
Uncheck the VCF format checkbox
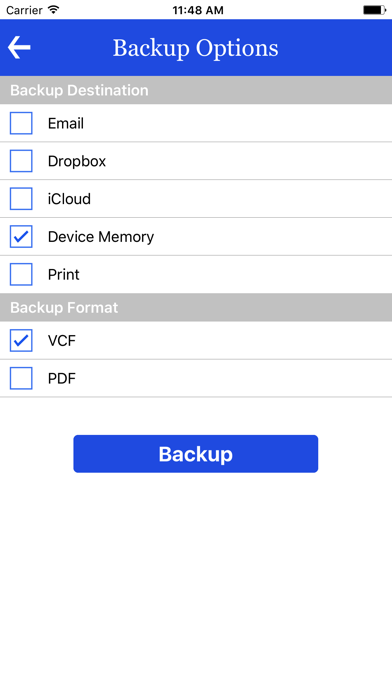(x=21, y=340)
